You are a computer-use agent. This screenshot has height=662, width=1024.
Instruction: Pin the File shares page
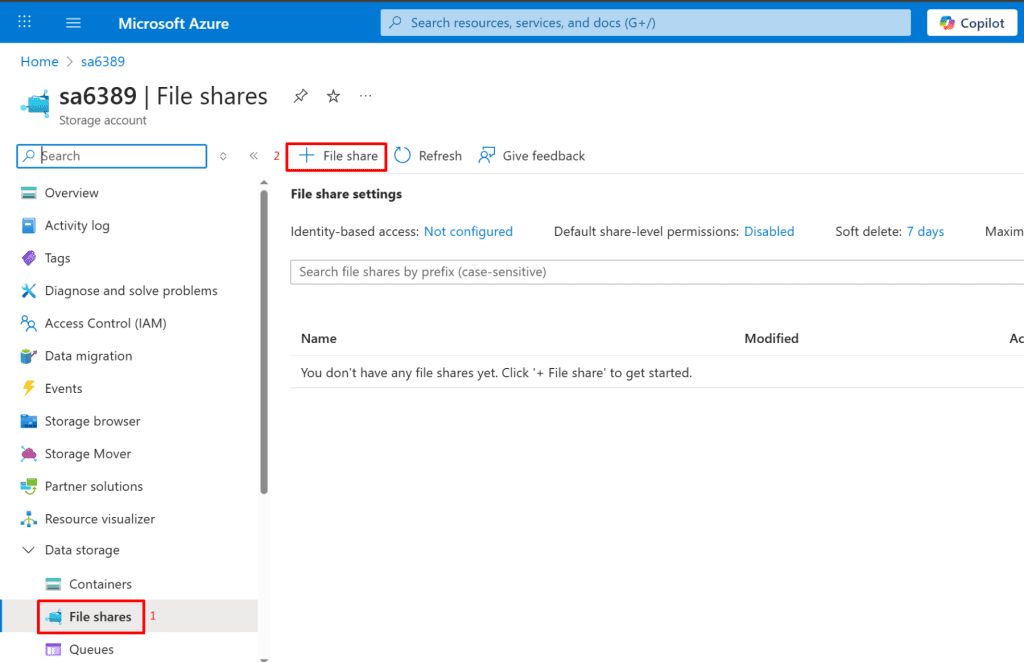click(x=300, y=96)
